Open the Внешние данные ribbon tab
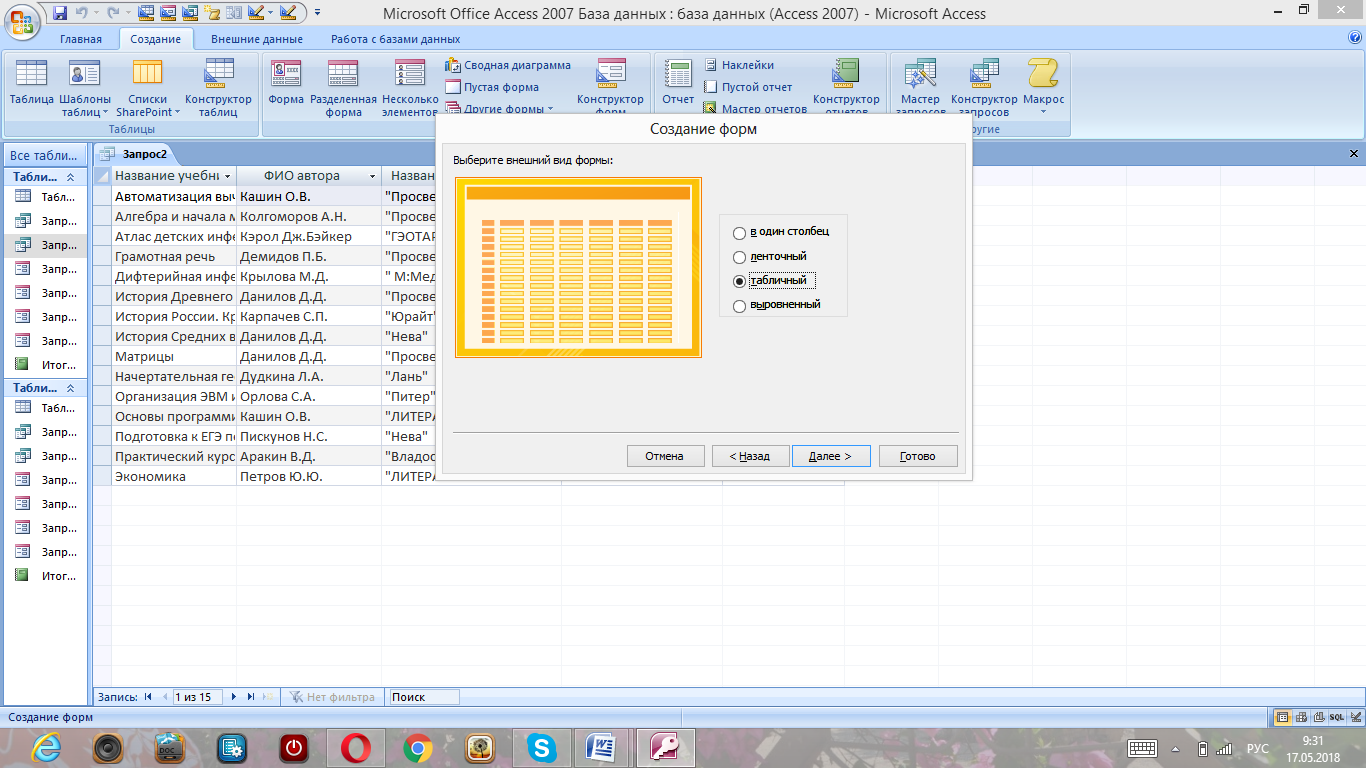 click(257, 39)
